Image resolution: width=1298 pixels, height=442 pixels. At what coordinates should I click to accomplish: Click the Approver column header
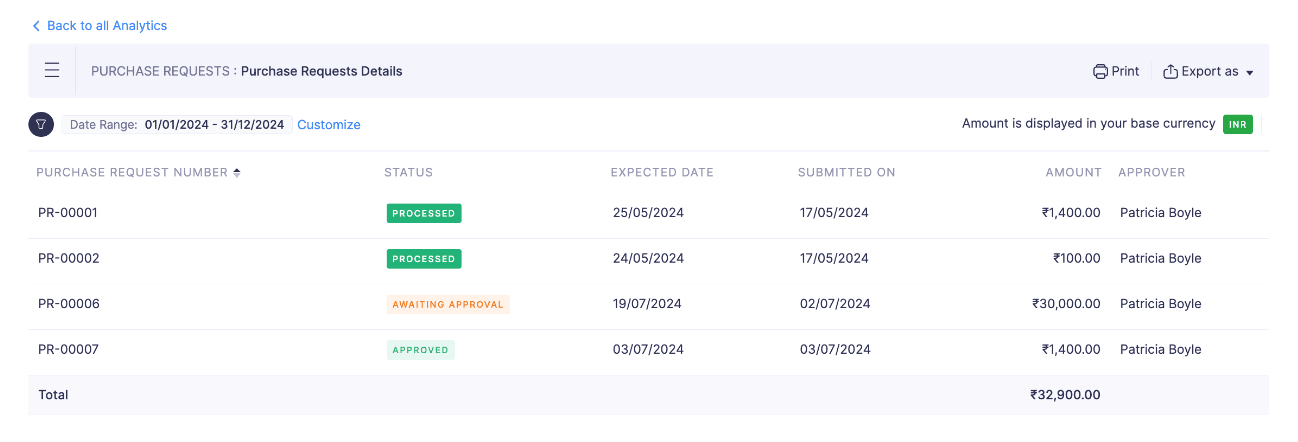[x=1152, y=173]
